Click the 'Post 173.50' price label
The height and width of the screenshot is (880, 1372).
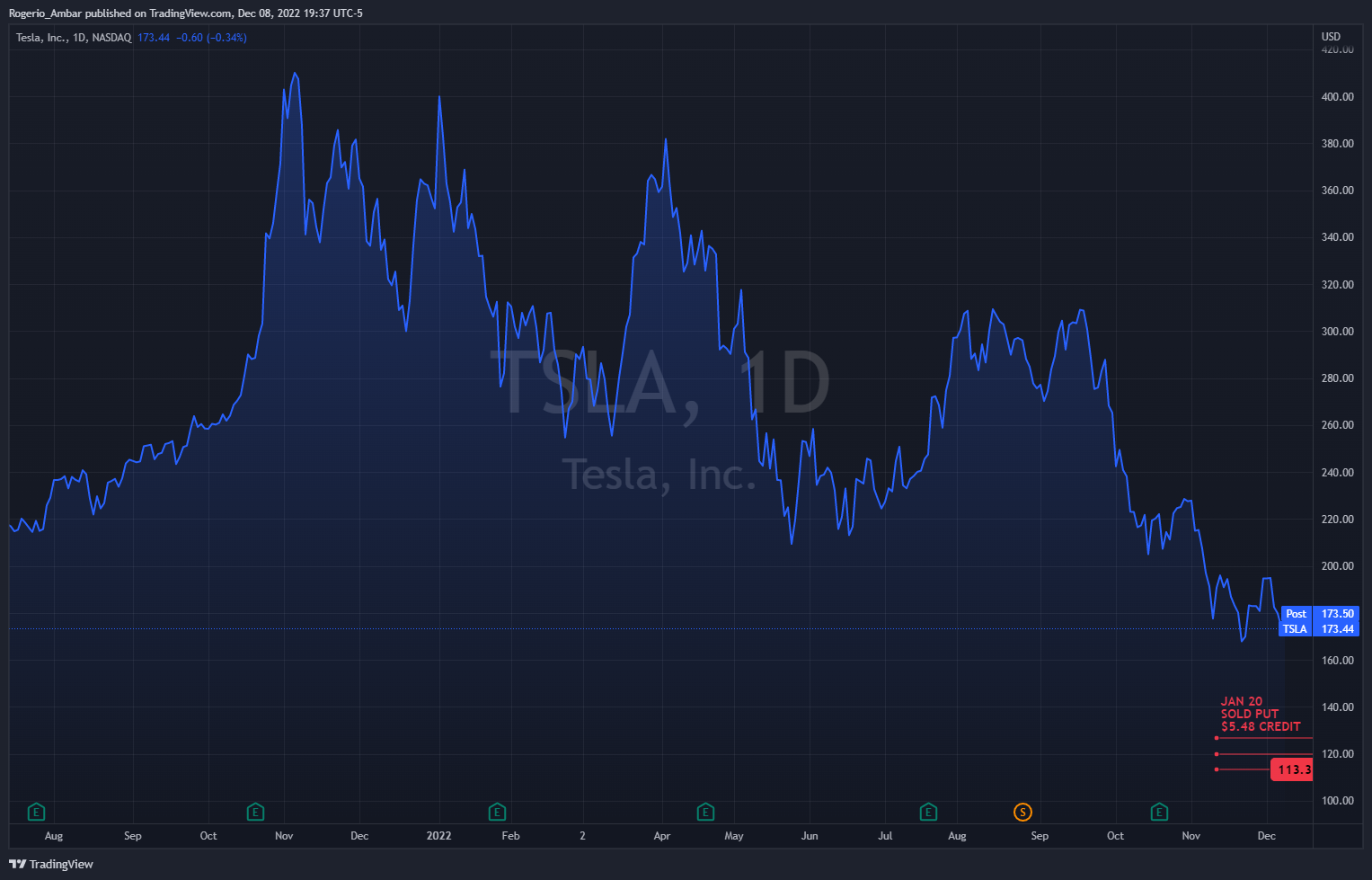tap(1319, 614)
